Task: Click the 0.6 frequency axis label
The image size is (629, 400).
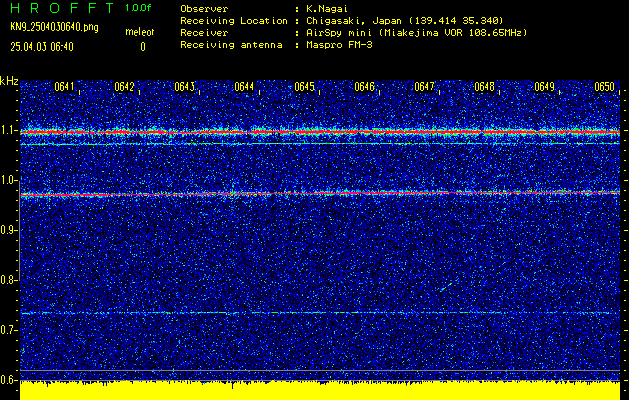Action: pyautogui.click(x=7, y=380)
